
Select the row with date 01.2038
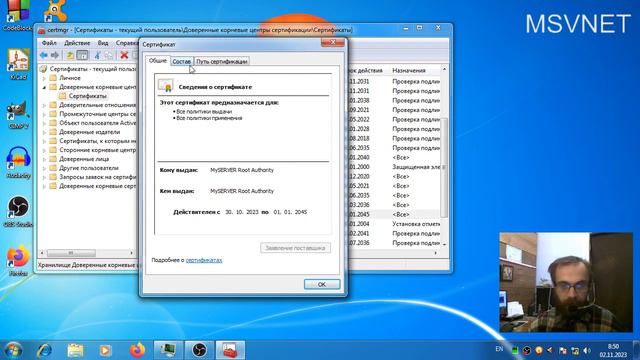click(x=395, y=100)
